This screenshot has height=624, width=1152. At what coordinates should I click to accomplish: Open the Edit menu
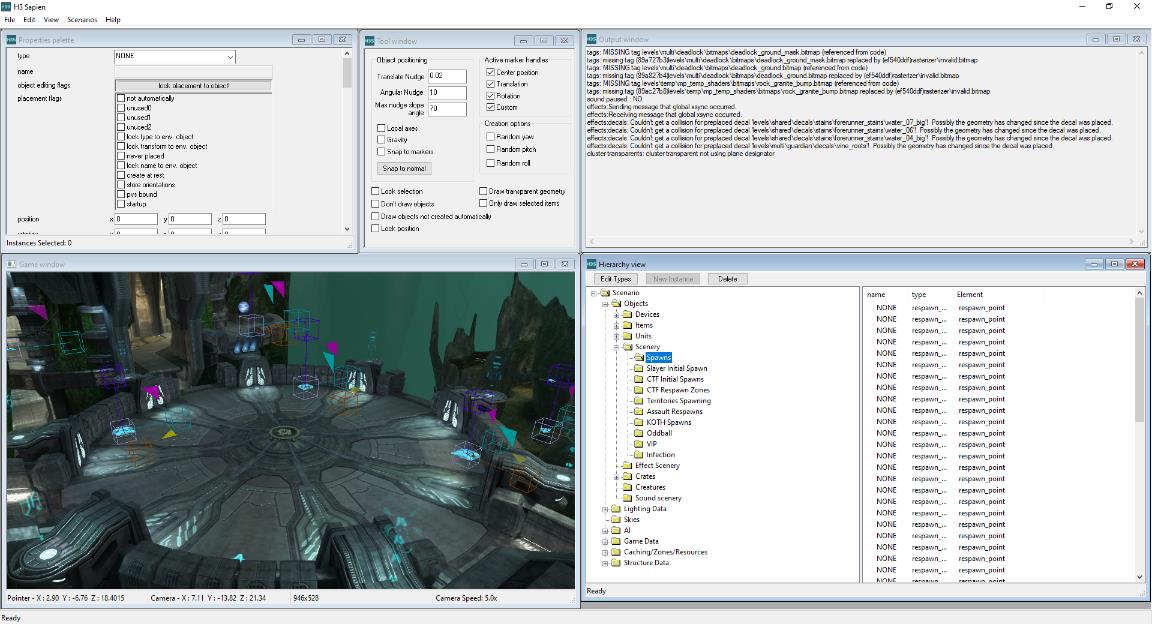click(x=29, y=20)
